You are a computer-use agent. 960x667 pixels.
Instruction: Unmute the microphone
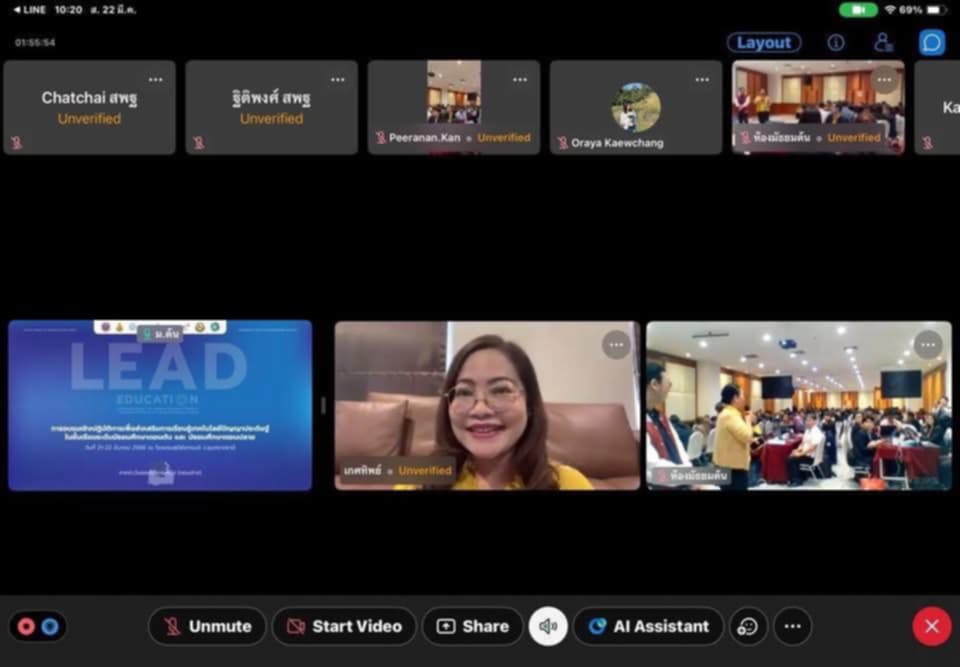(x=207, y=626)
